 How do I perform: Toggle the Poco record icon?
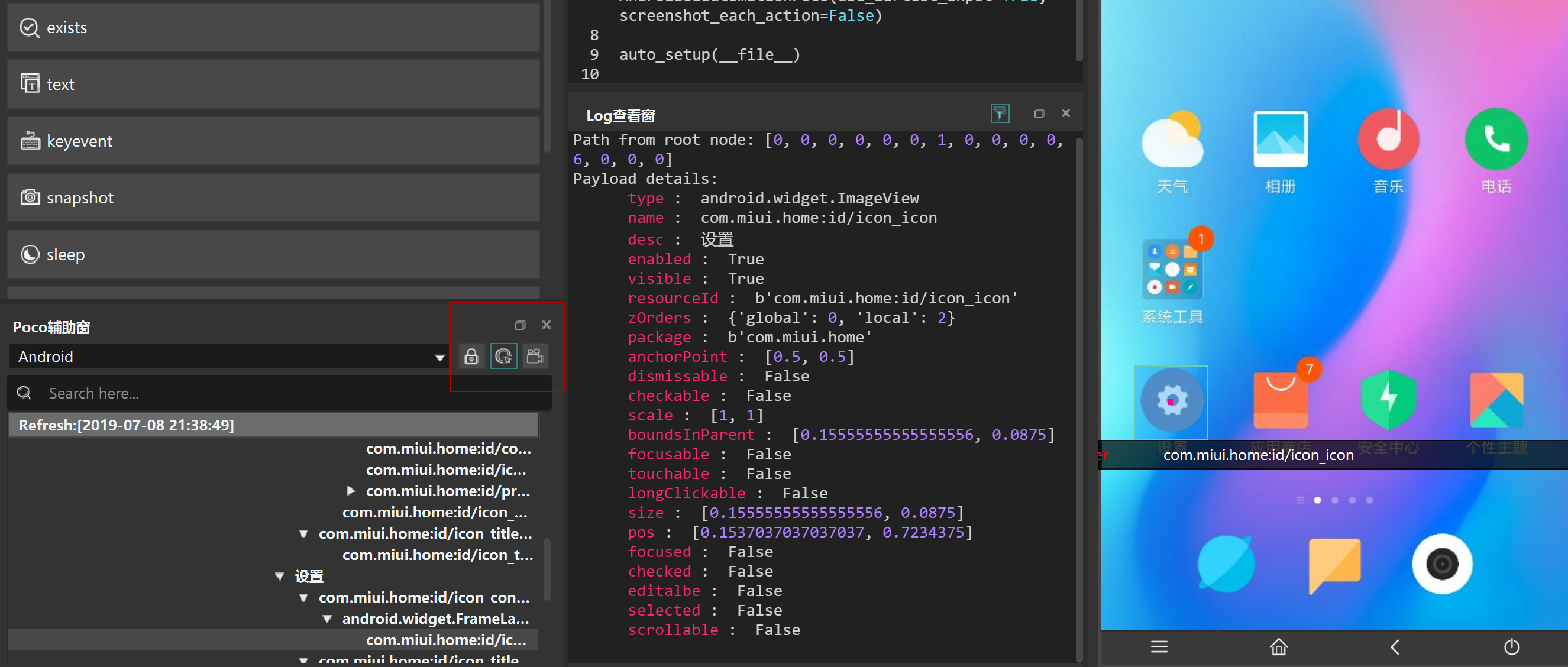pos(535,356)
